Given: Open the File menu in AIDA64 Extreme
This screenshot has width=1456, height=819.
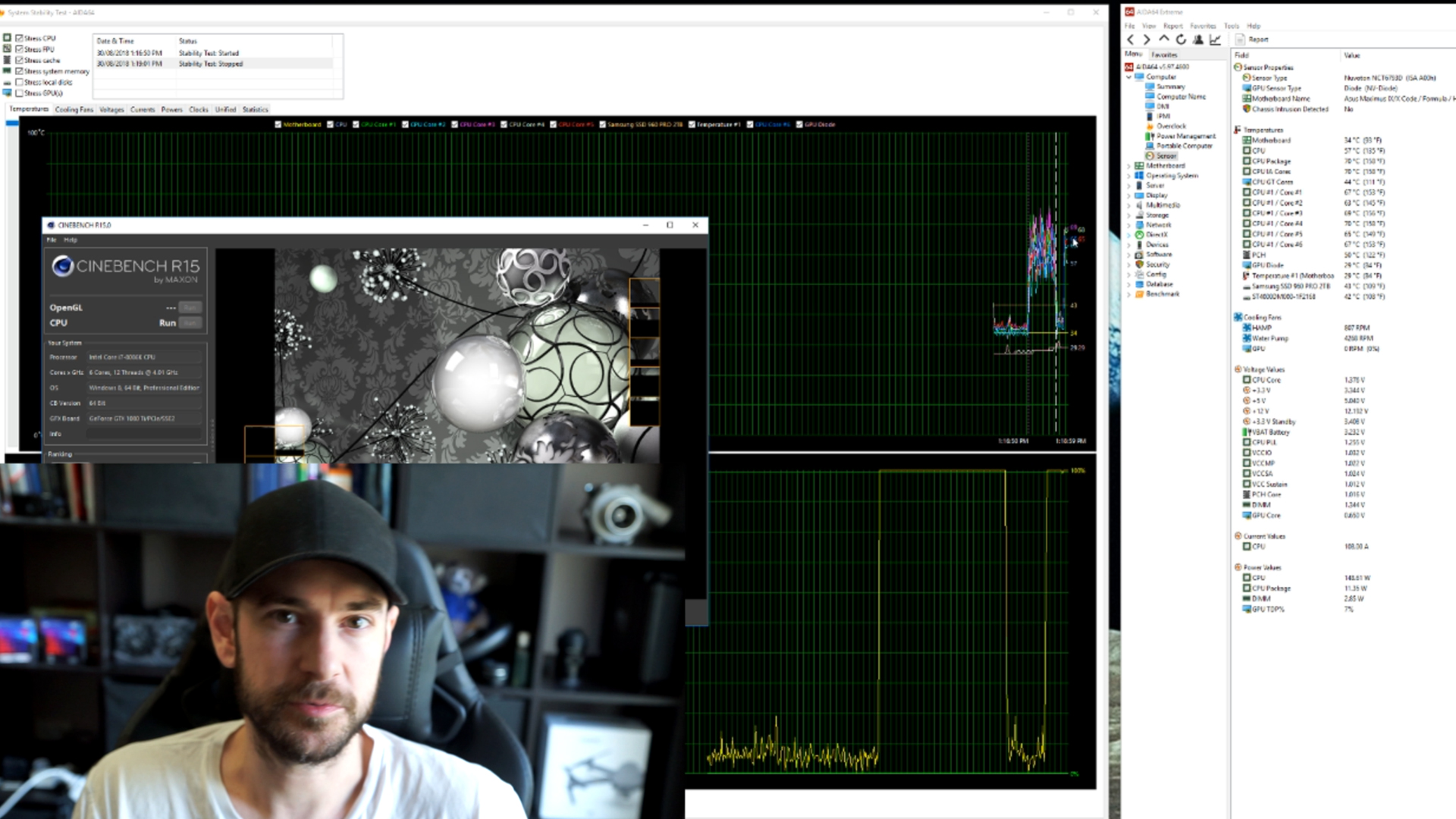Looking at the screenshot, I should tap(1130, 26).
